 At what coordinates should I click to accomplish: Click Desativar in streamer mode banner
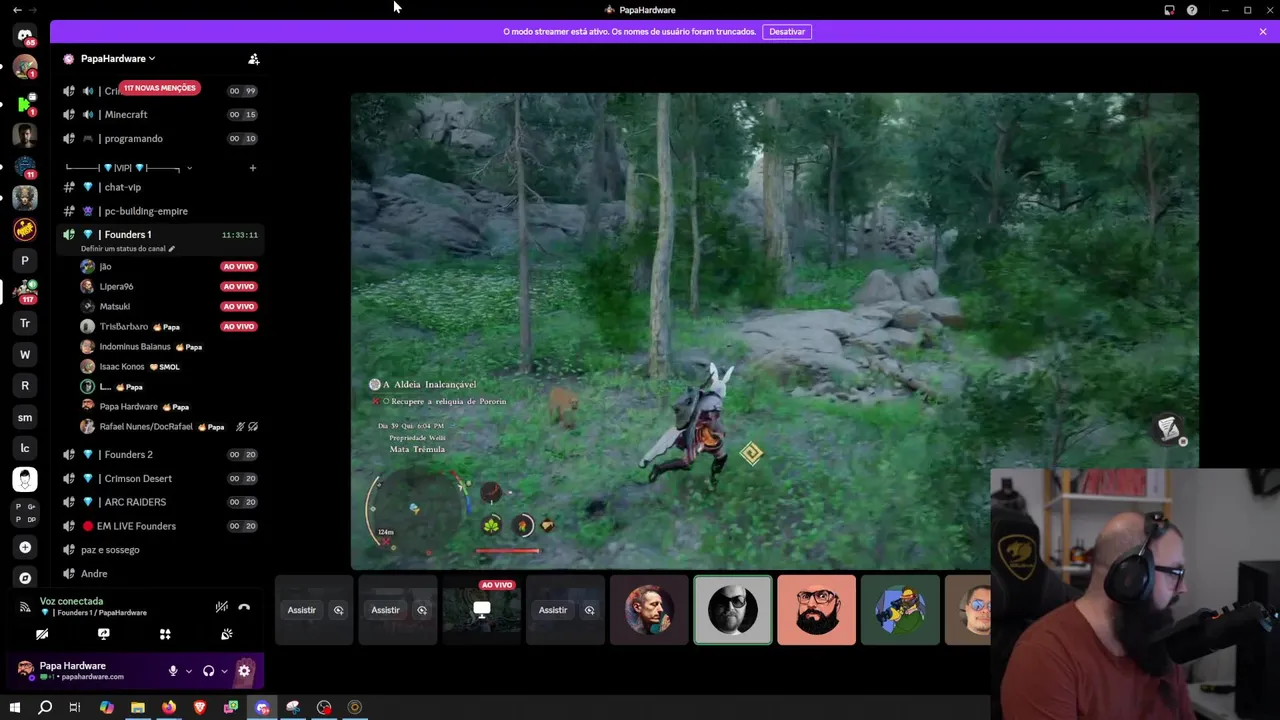point(787,32)
